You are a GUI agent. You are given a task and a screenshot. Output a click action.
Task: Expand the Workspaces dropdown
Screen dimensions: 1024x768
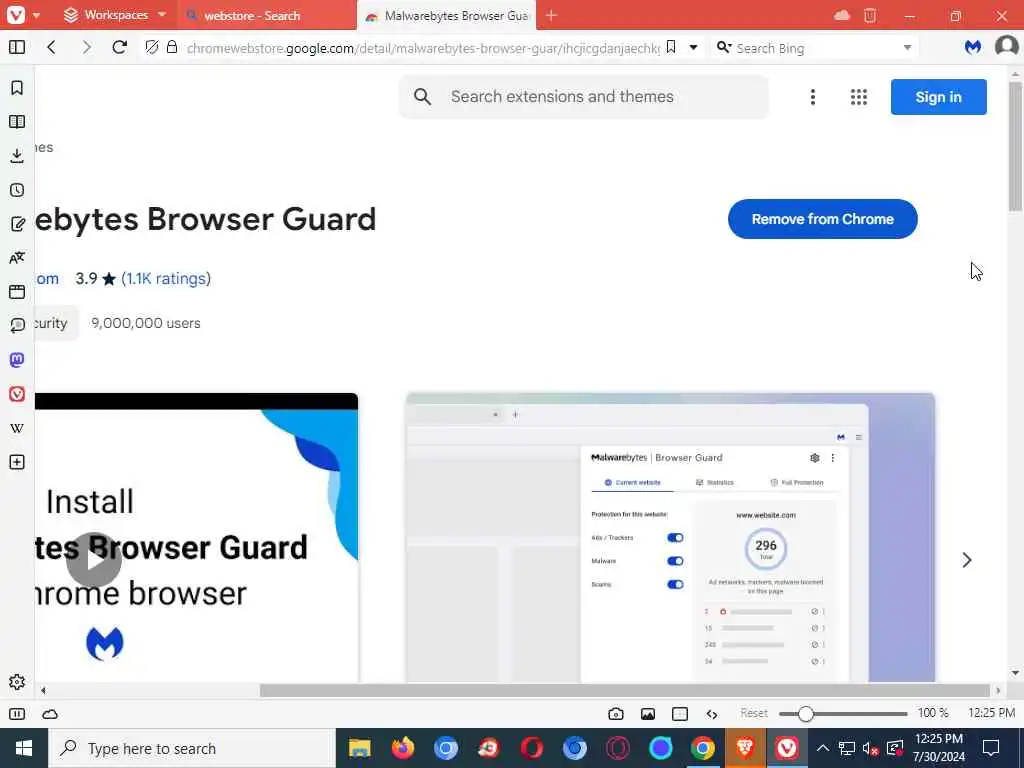(162, 14)
